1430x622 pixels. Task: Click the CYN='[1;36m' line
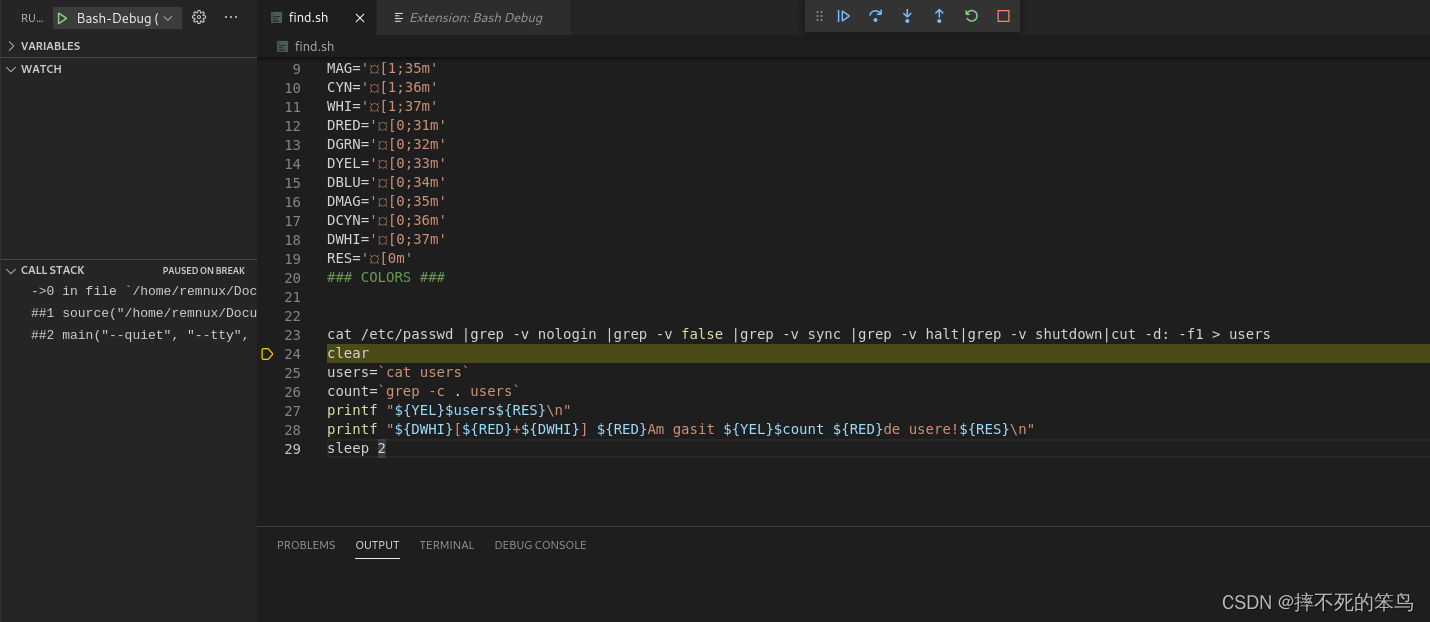tap(382, 88)
